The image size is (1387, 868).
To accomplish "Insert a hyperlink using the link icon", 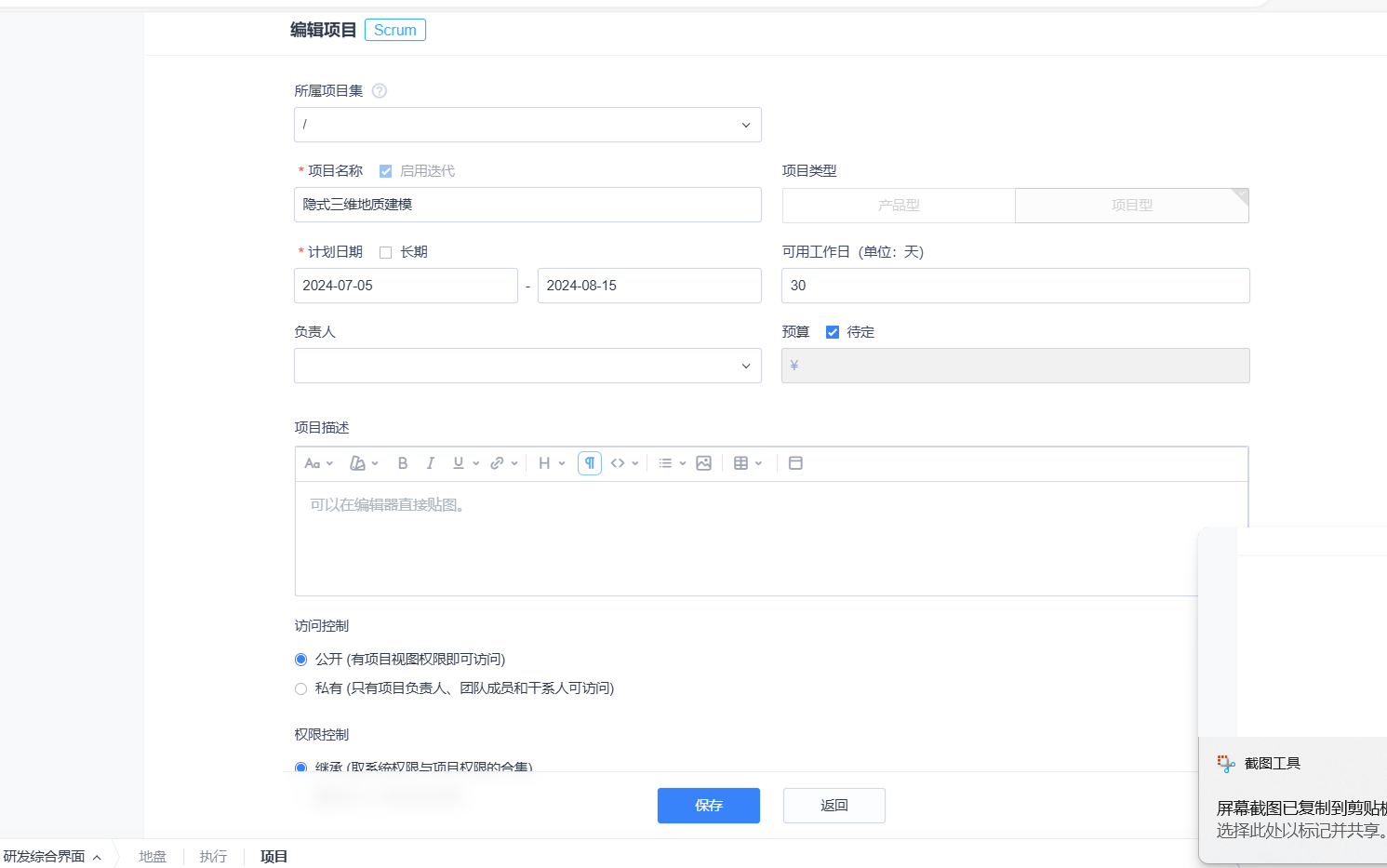I will click(x=498, y=463).
